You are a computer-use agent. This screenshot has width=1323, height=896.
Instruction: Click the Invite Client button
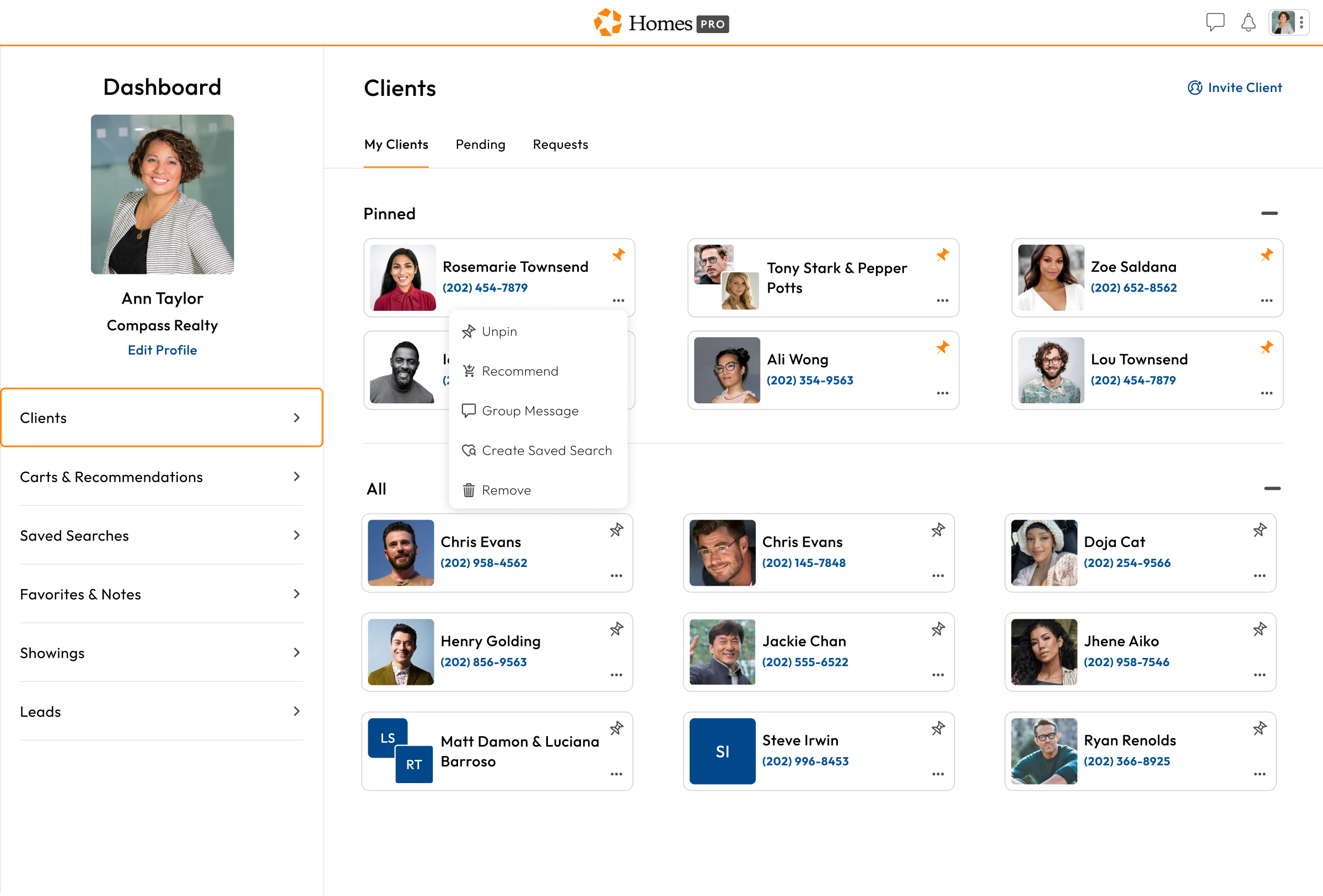pyautogui.click(x=1234, y=87)
